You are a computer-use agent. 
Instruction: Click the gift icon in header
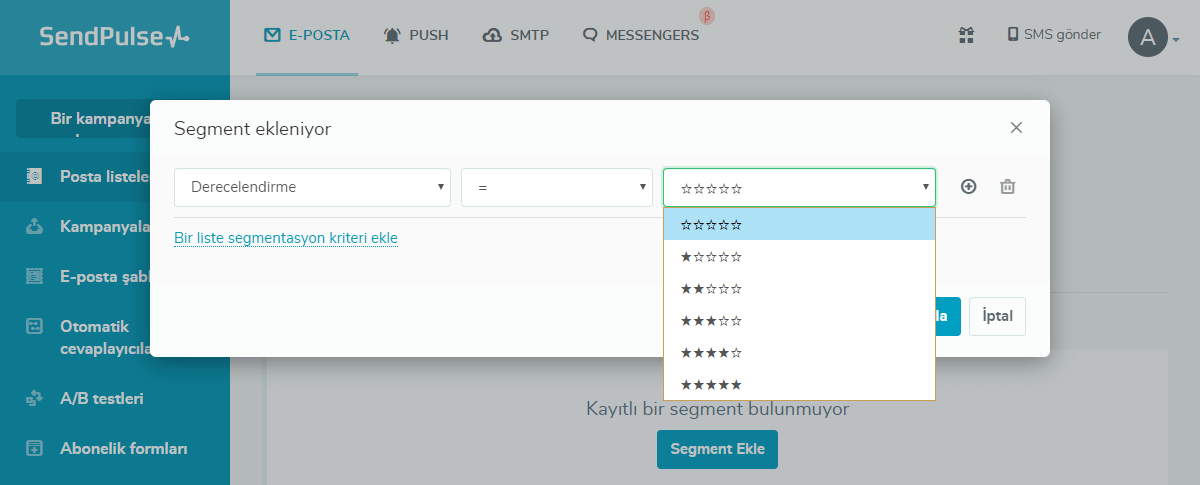click(x=966, y=35)
